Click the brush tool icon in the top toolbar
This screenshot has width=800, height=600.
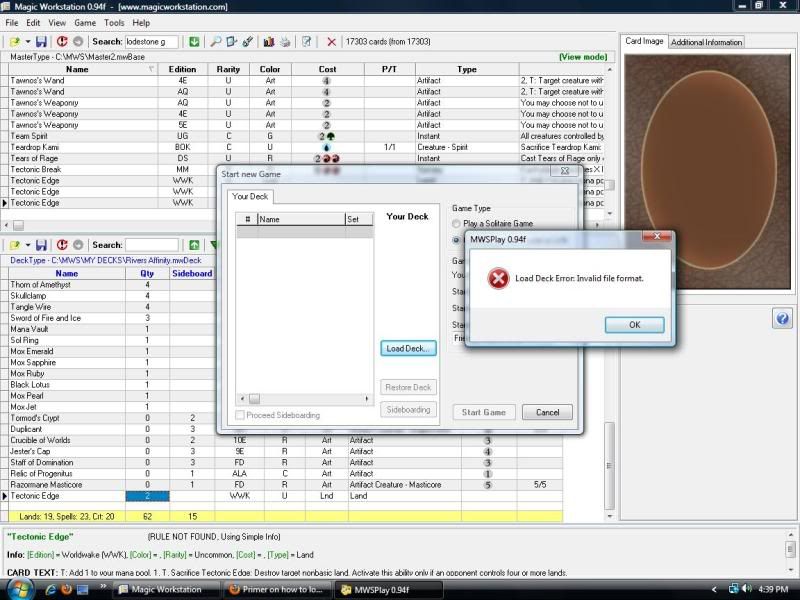(248, 42)
